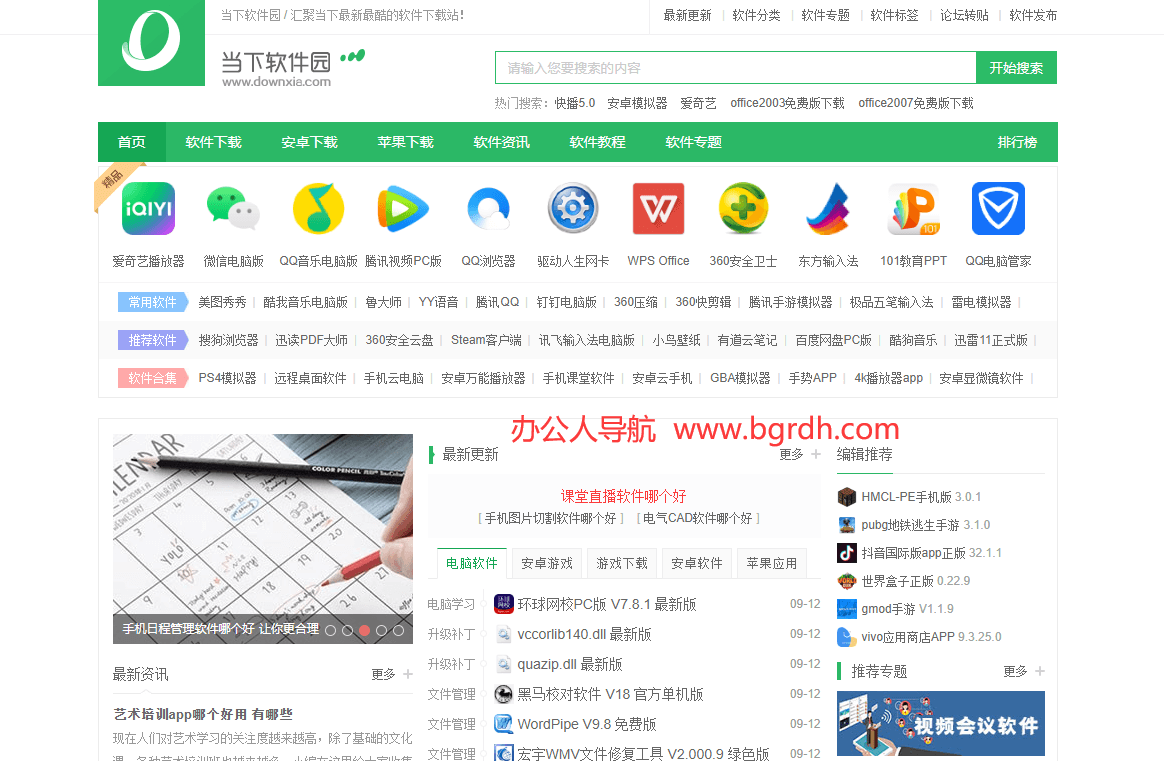Click the search input box

point(735,67)
